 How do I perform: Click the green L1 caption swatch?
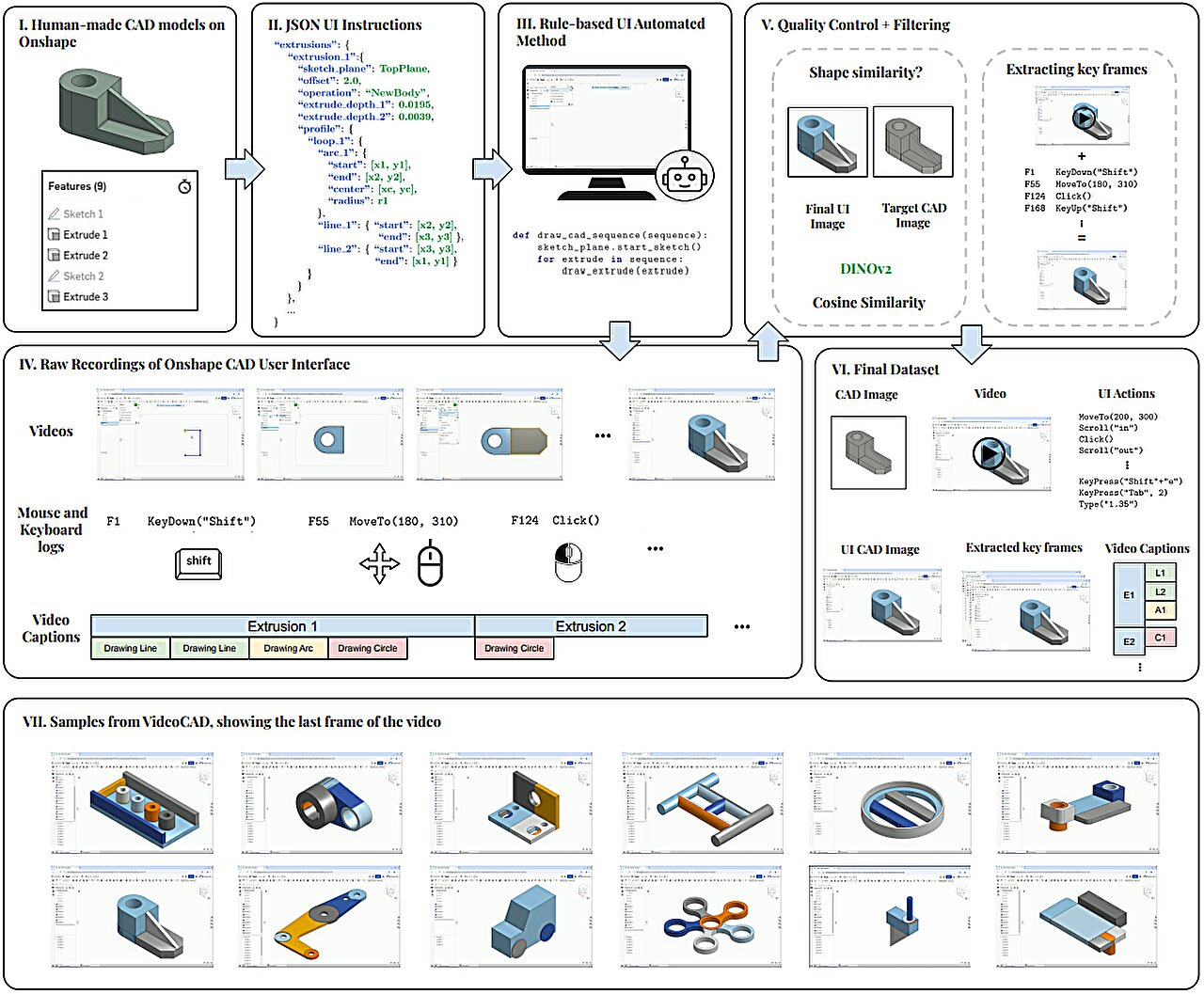(1160, 571)
